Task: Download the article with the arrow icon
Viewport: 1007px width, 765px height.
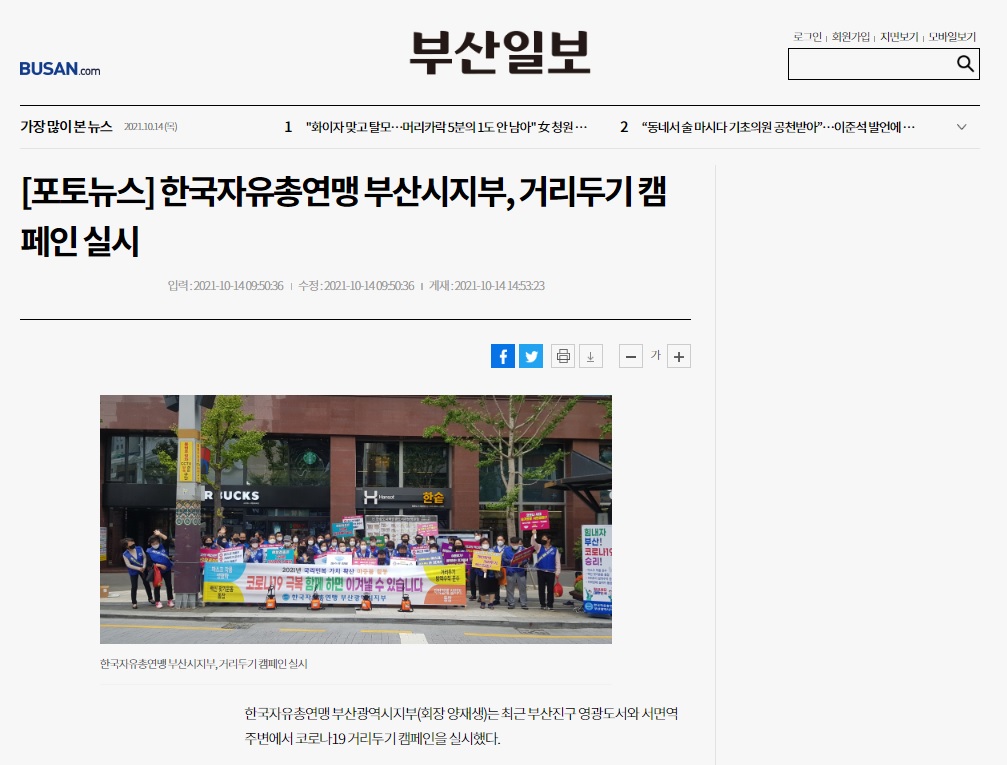Action: [591, 356]
